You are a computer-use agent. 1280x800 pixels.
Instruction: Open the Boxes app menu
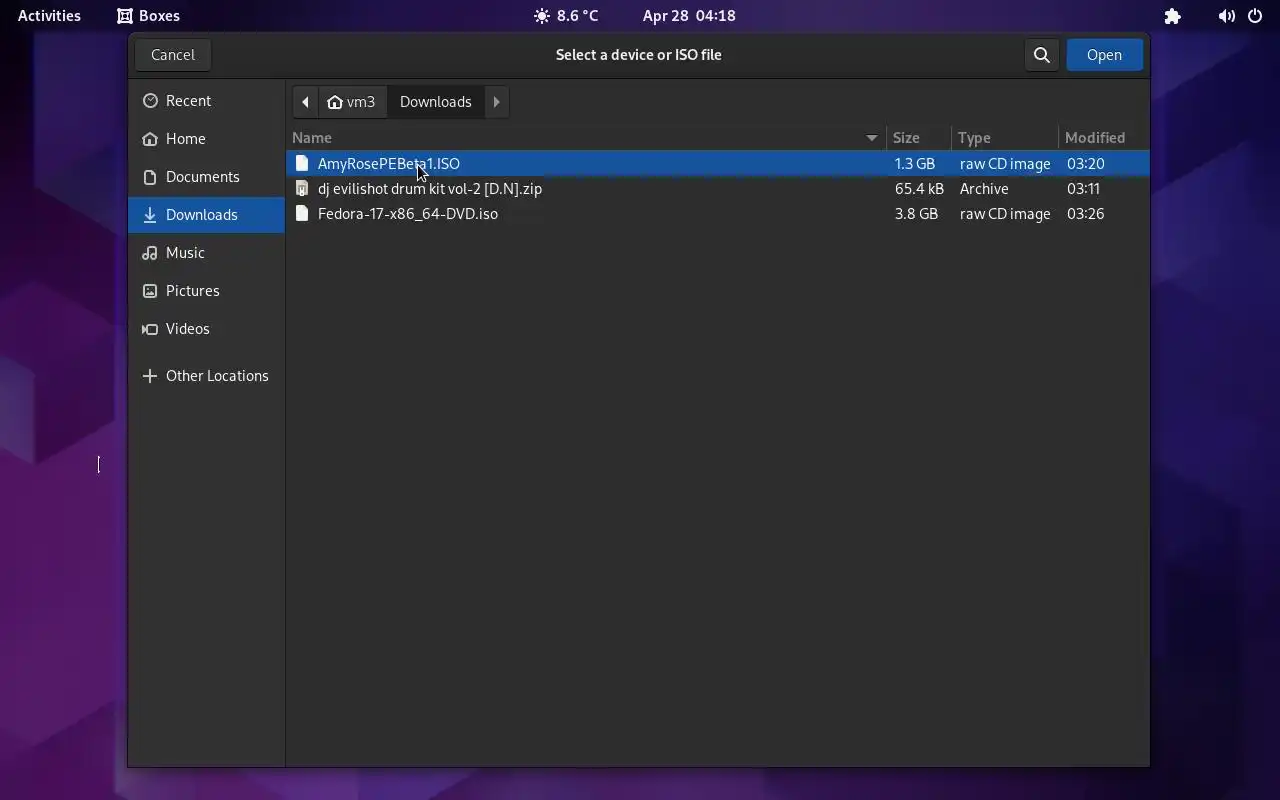148,16
